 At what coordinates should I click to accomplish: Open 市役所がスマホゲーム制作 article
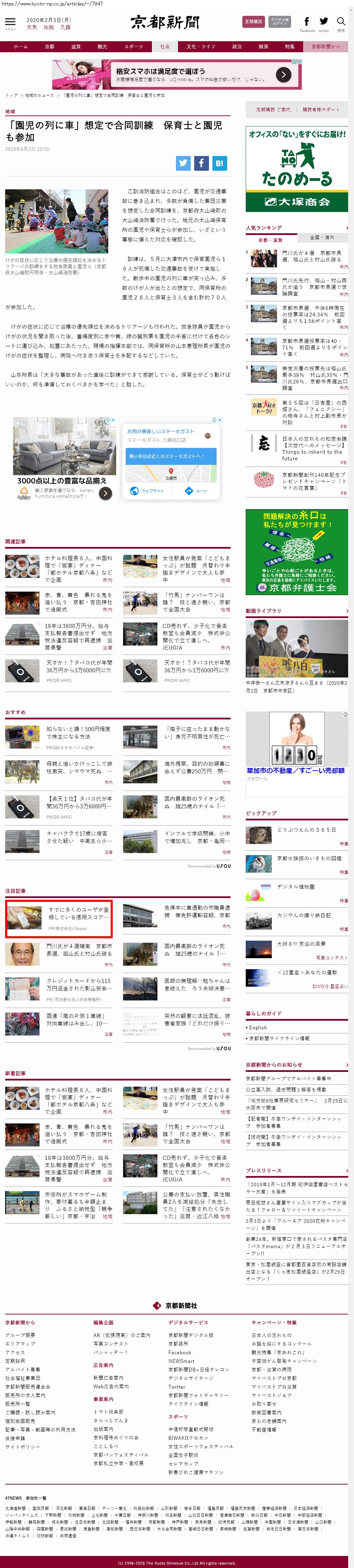(79, 1206)
